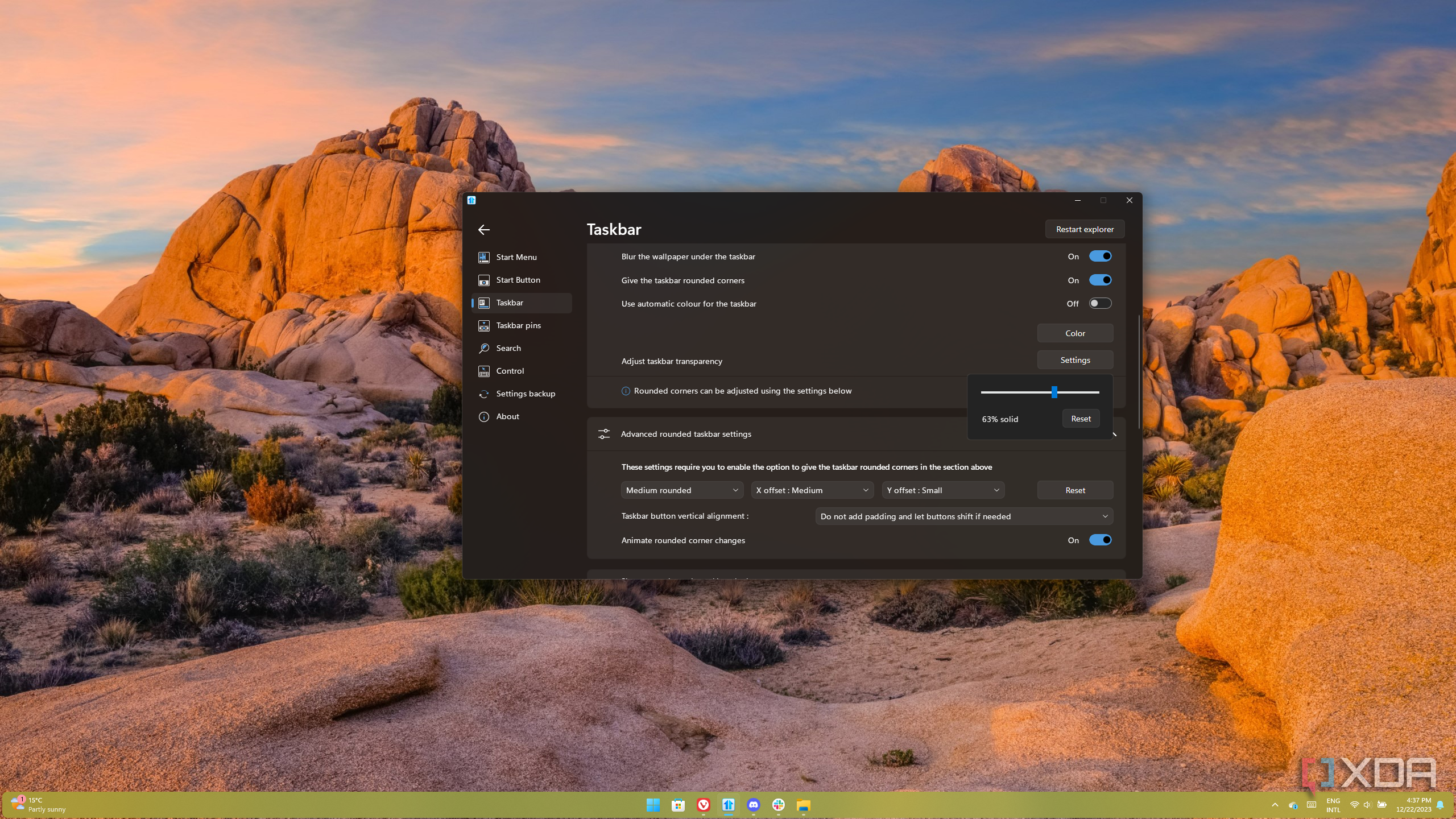1456x819 pixels.
Task: Click the '63% solid' value label
Action: click(x=1000, y=419)
